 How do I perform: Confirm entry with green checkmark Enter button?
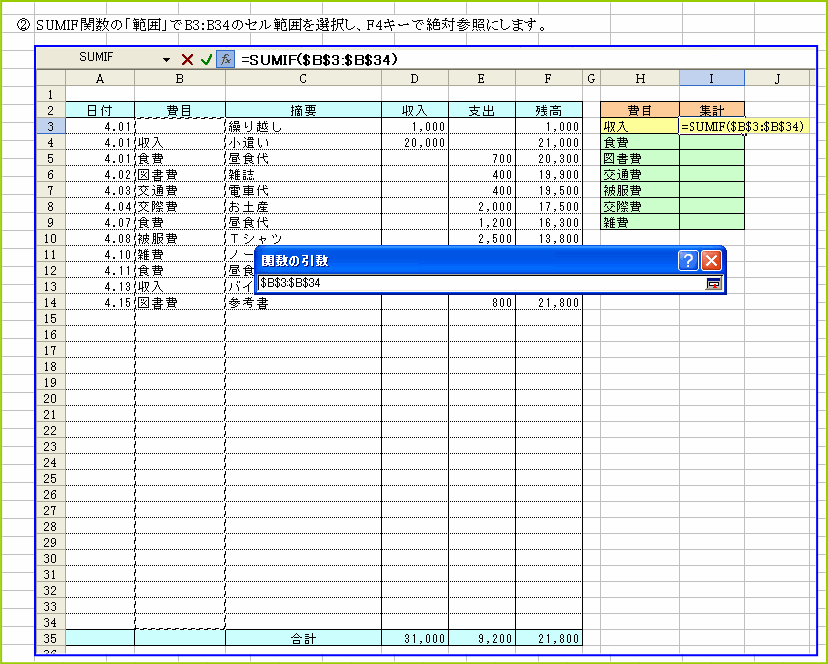point(206,60)
